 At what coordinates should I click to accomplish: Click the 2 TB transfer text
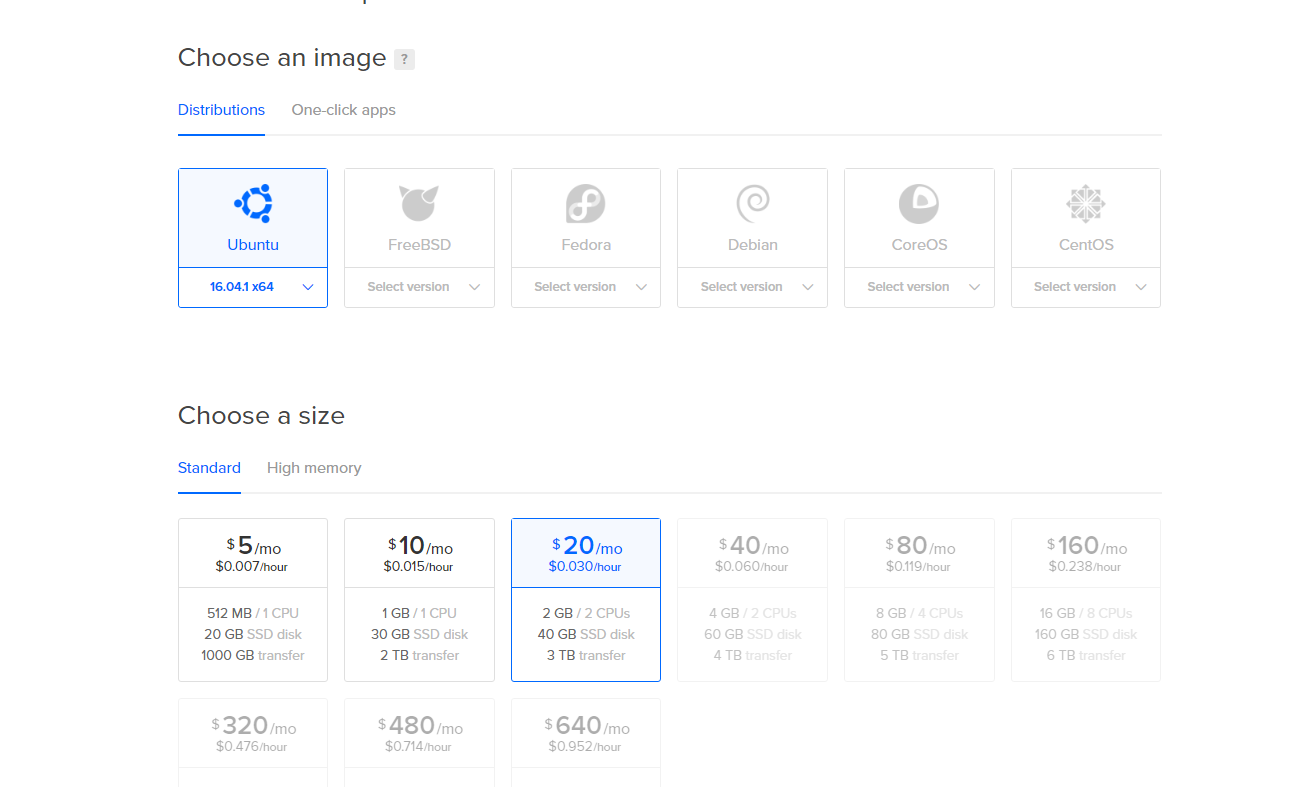point(419,656)
